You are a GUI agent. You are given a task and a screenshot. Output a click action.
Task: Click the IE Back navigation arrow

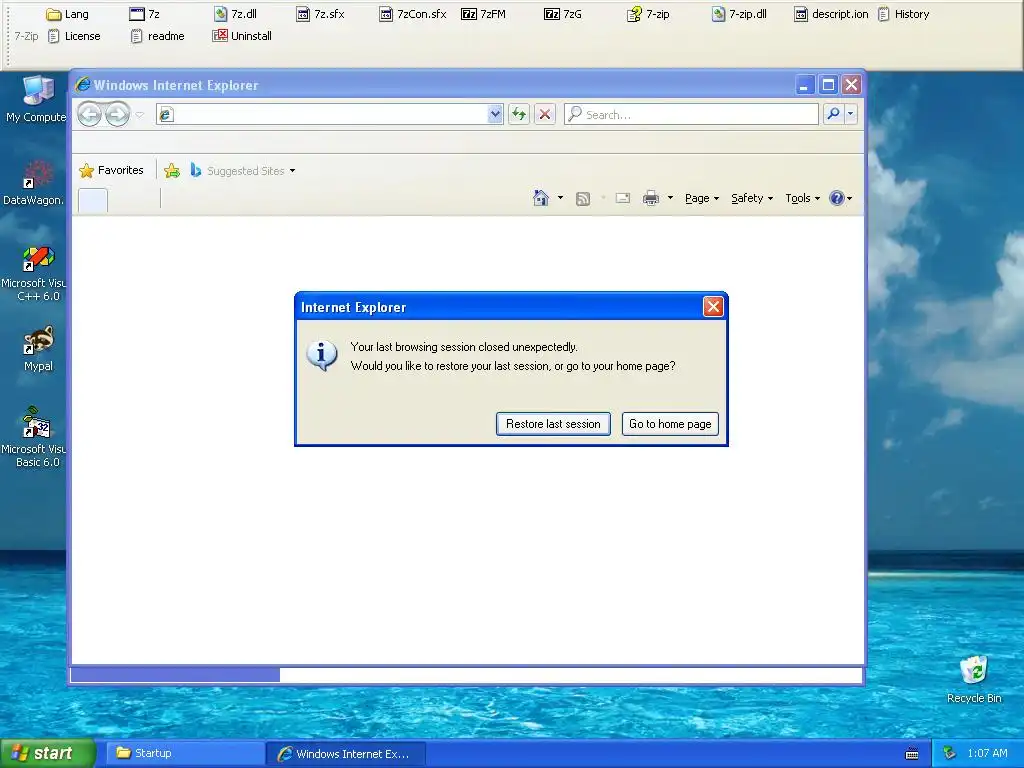[90, 114]
